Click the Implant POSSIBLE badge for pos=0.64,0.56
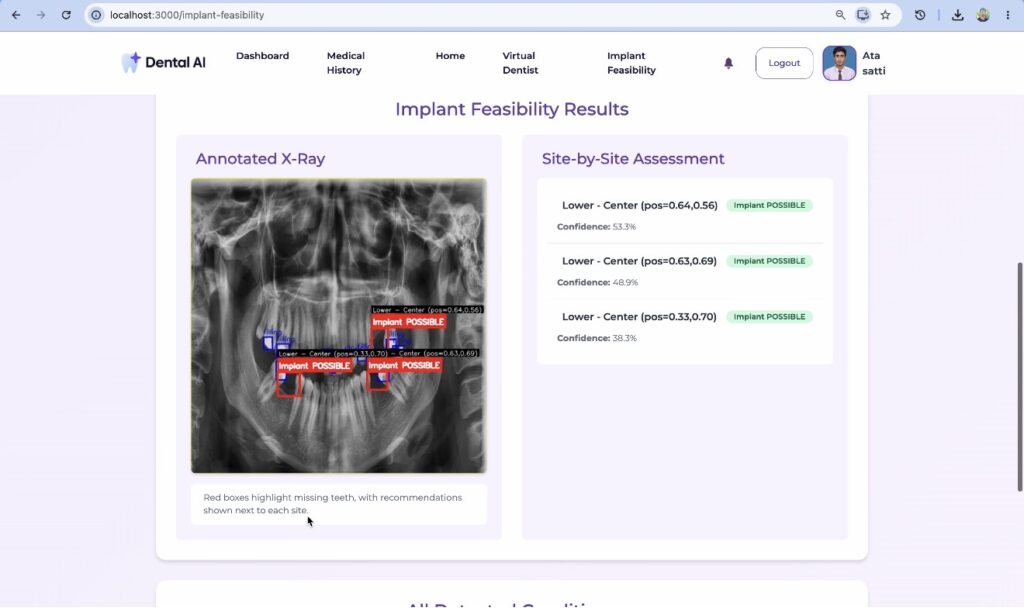 (x=769, y=206)
